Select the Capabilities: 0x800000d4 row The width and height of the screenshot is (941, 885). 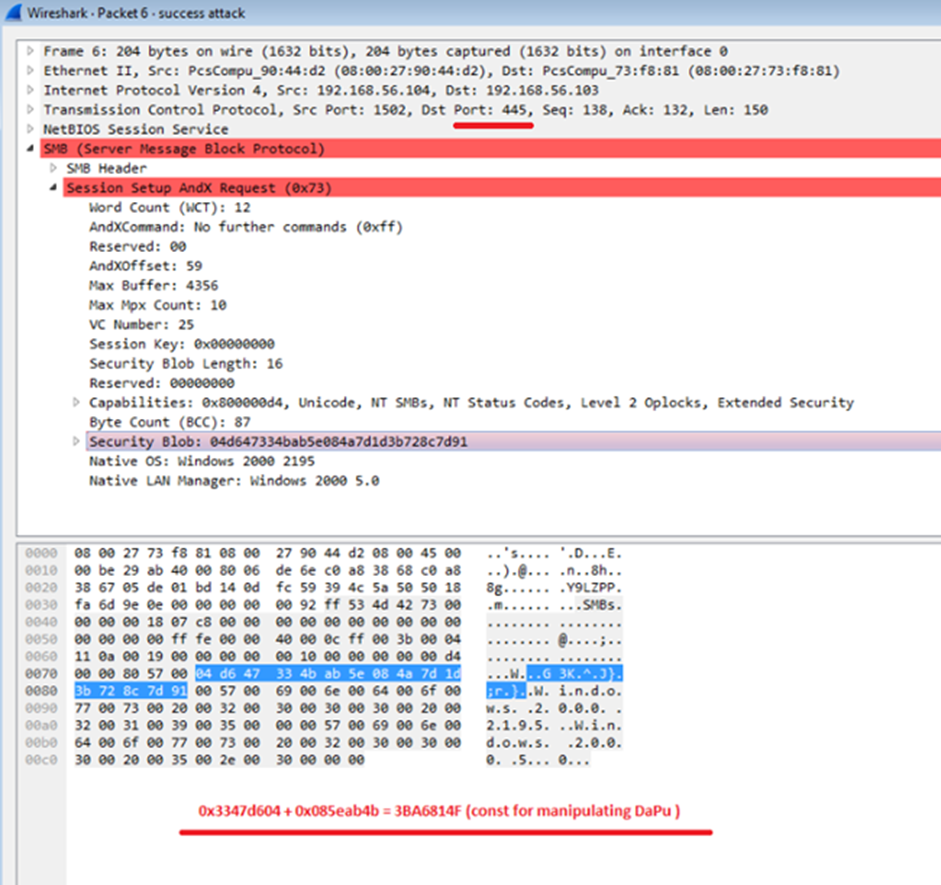(x=471, y=402)
